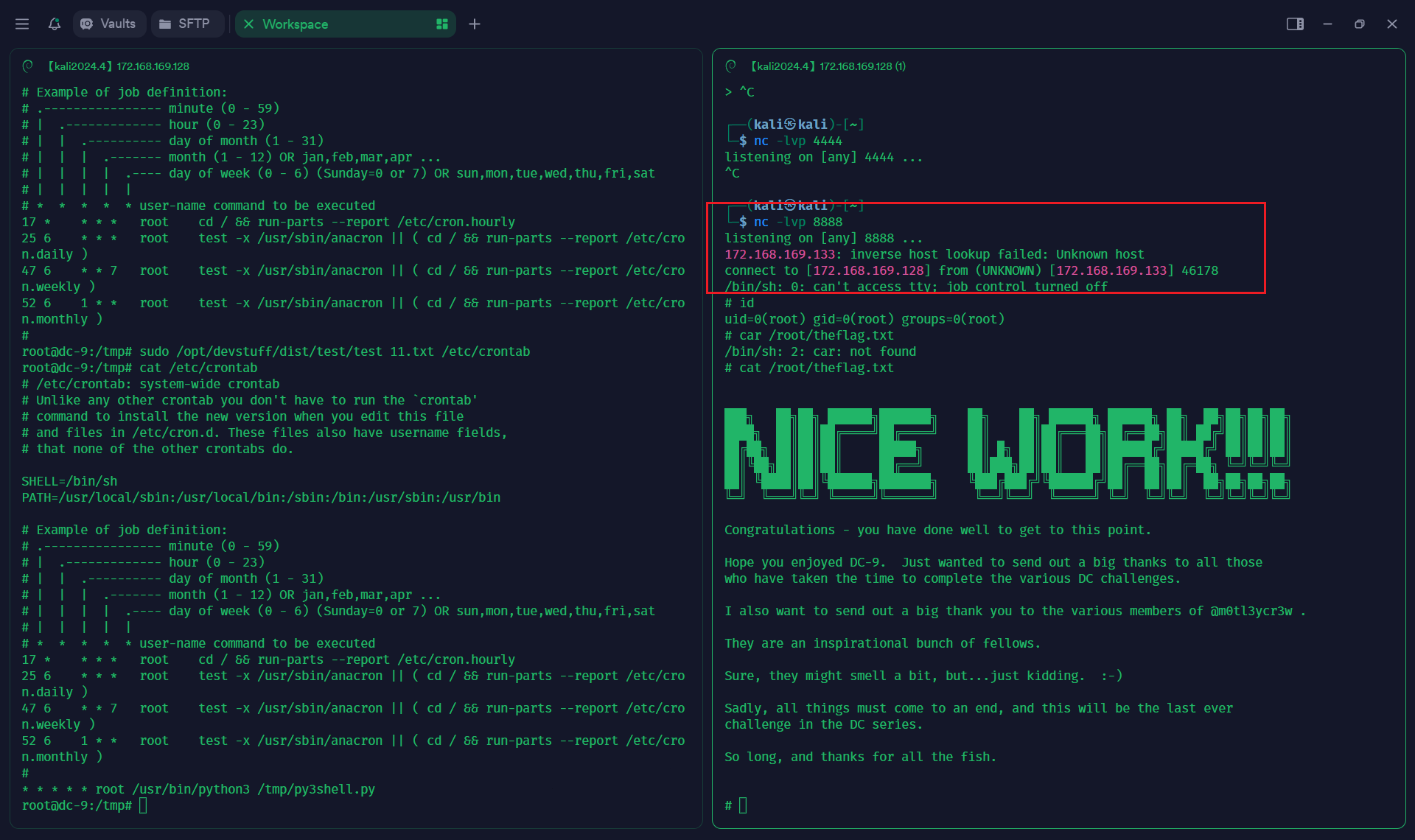The height and width of the screenshot is (840, 1415).
Task: Click '# /etc/crontab: system-wide crontab' comment line
Action: click(150, 384)
